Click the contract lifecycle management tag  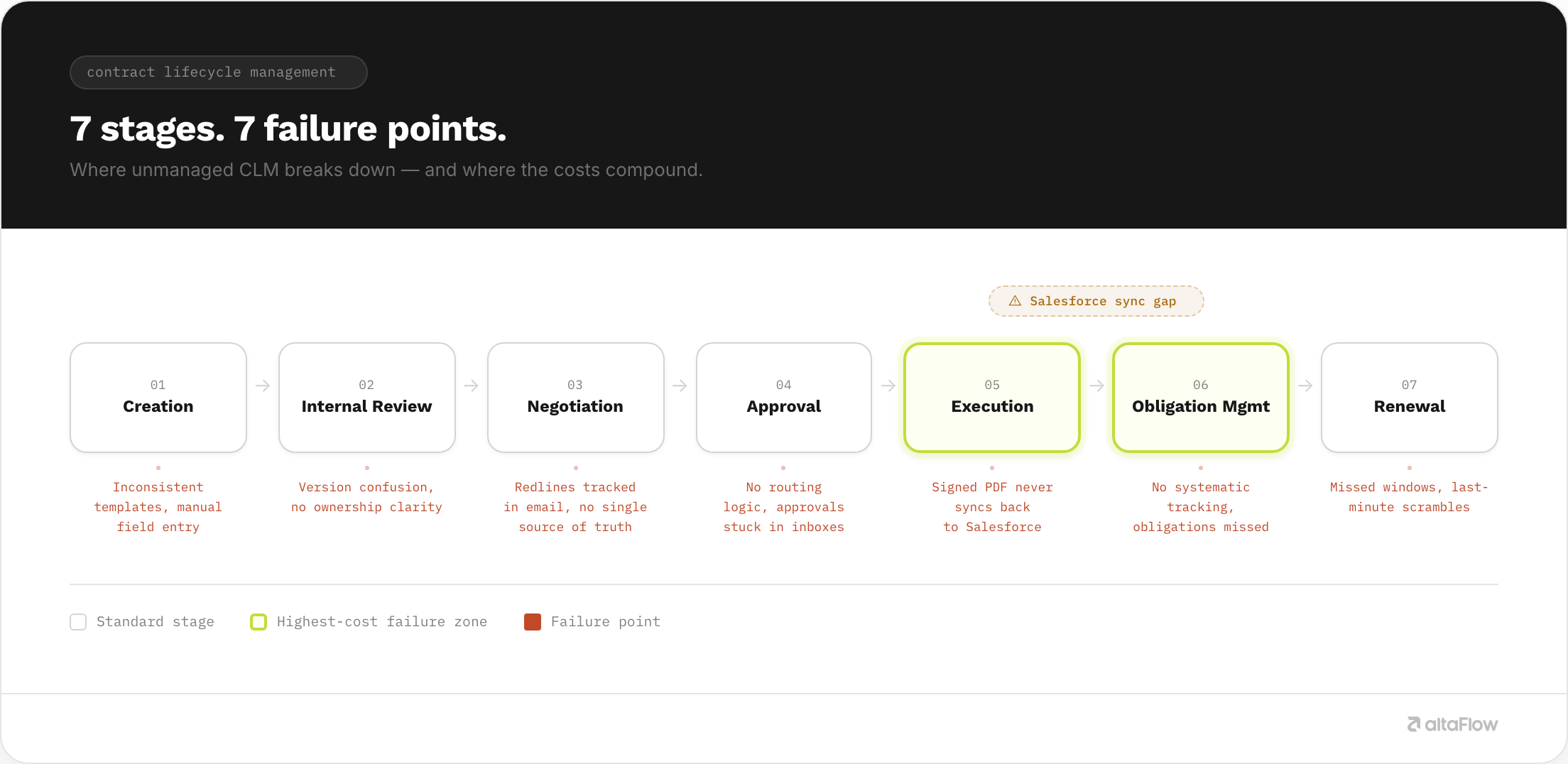(x=219, y=72)
